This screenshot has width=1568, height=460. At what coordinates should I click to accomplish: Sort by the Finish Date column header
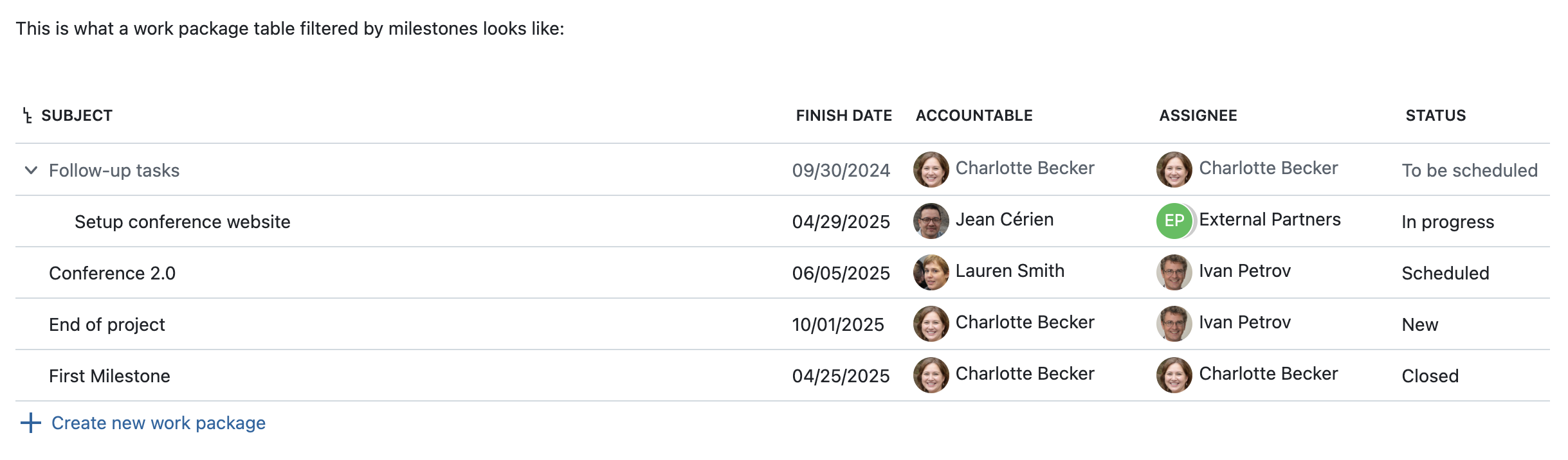pos(843,116)
